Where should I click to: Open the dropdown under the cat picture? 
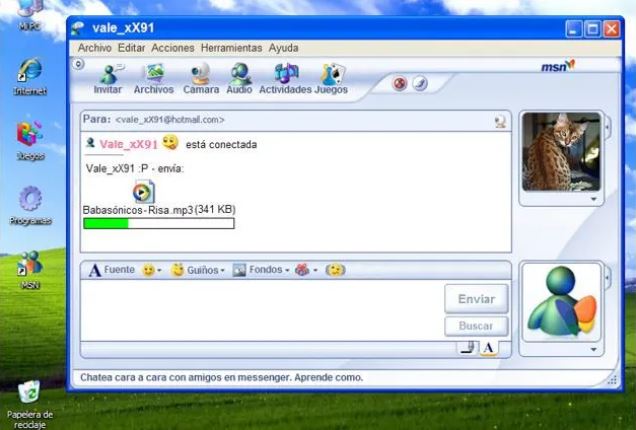tap(594, 199)
